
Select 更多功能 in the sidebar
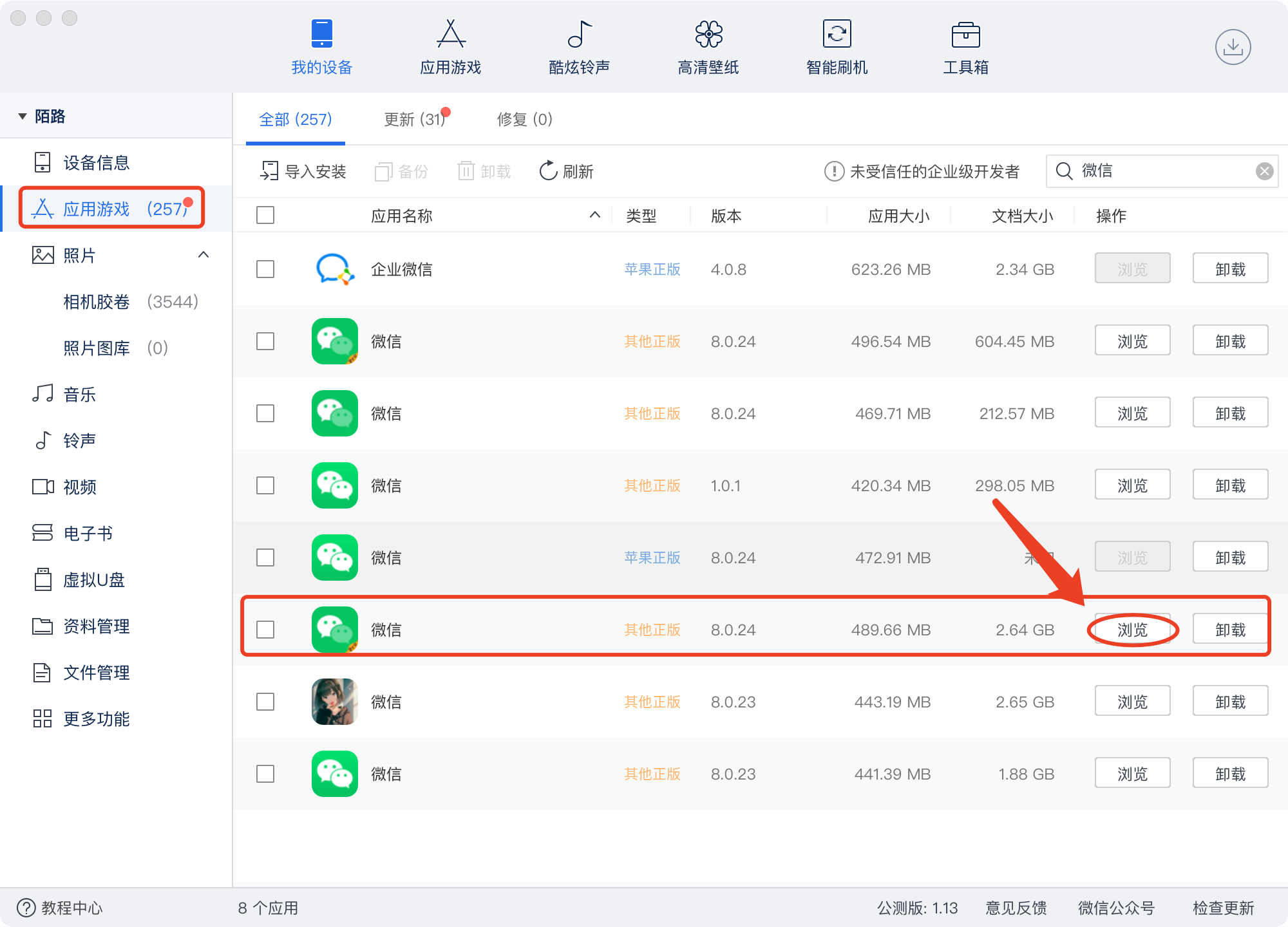point(116,718)
